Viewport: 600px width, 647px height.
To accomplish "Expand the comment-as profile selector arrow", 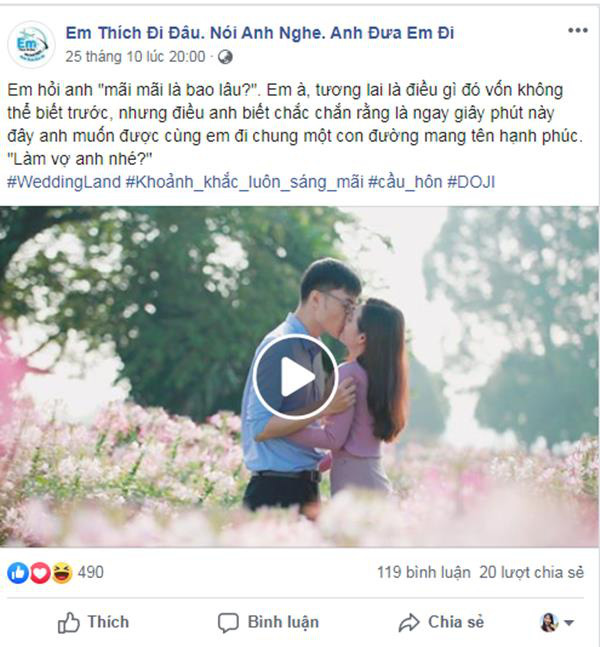I will (569, 622).
